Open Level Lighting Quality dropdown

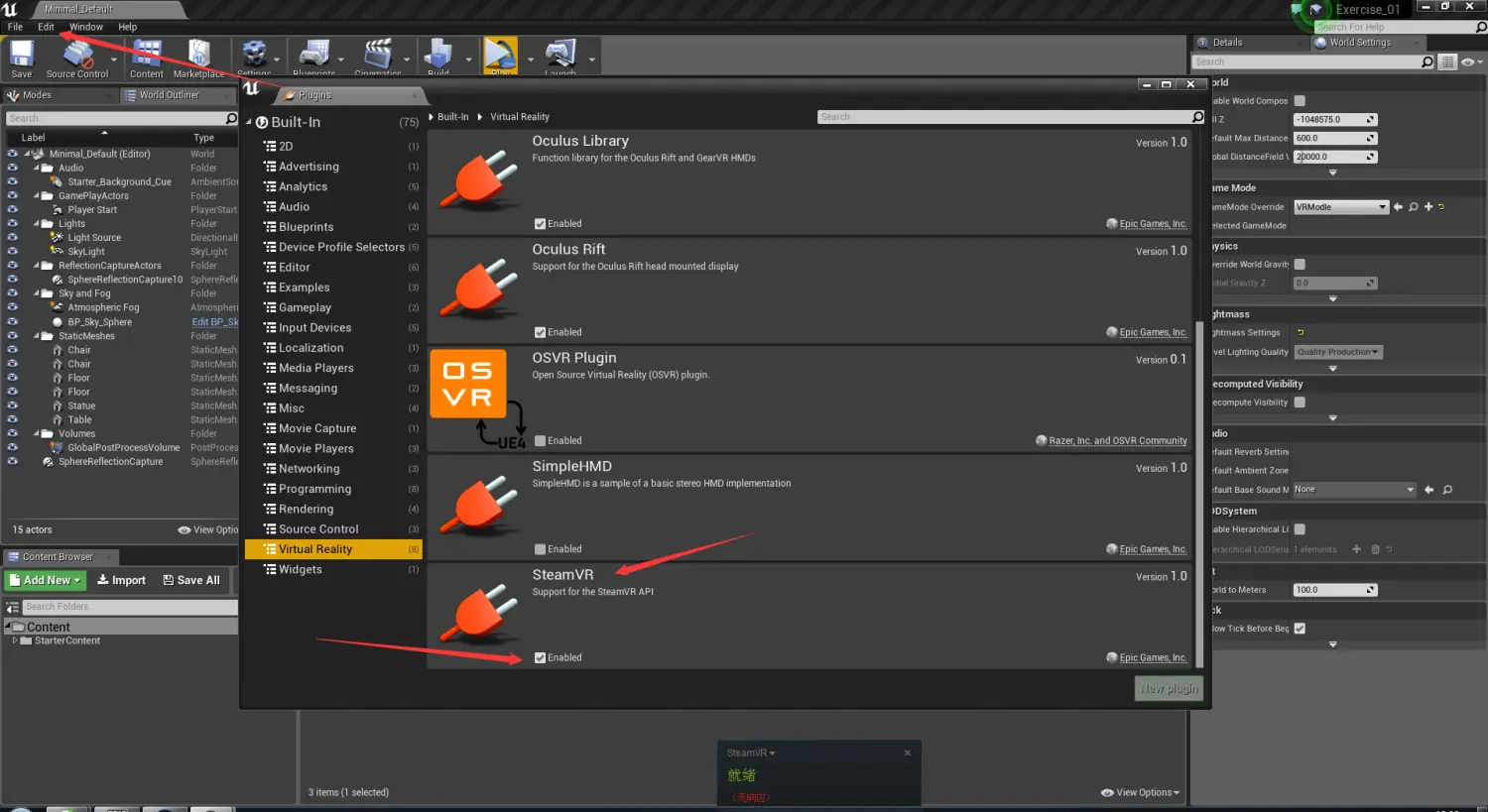point(1338,352)
